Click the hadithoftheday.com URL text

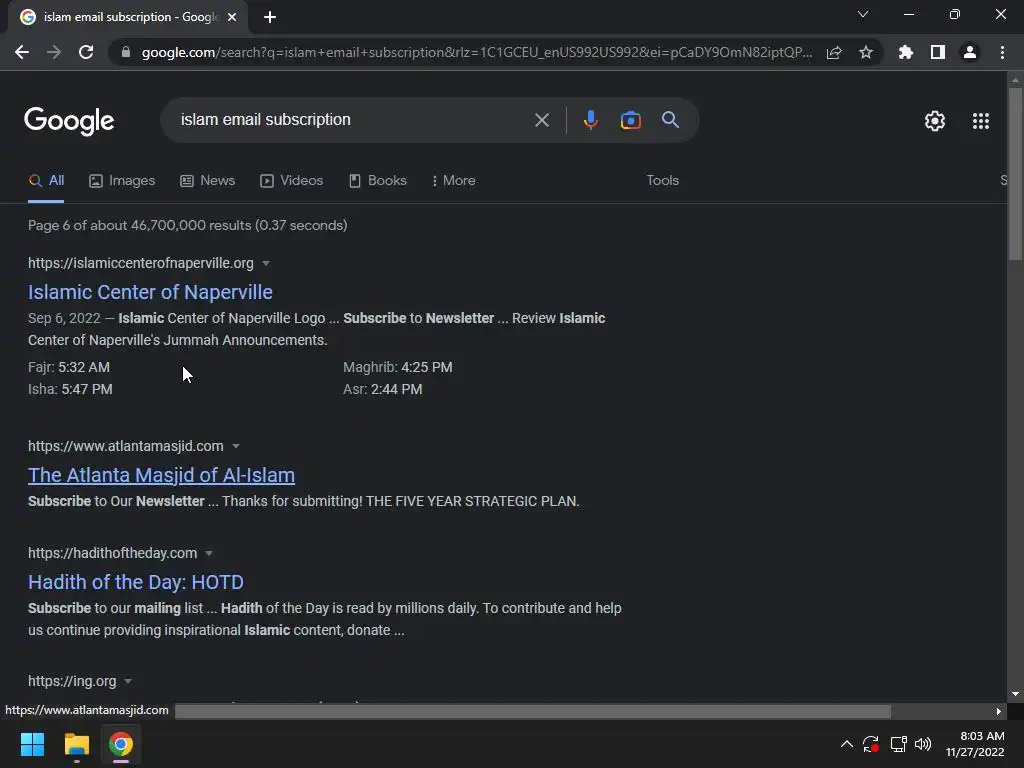pos(112,553)
